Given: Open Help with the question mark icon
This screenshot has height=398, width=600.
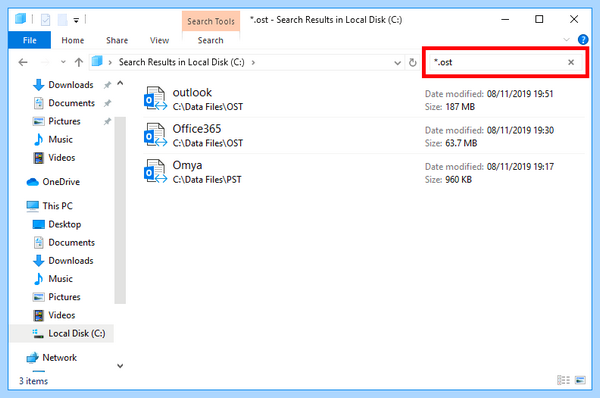Looking at the screenshot, I should [x=583, y=39].
